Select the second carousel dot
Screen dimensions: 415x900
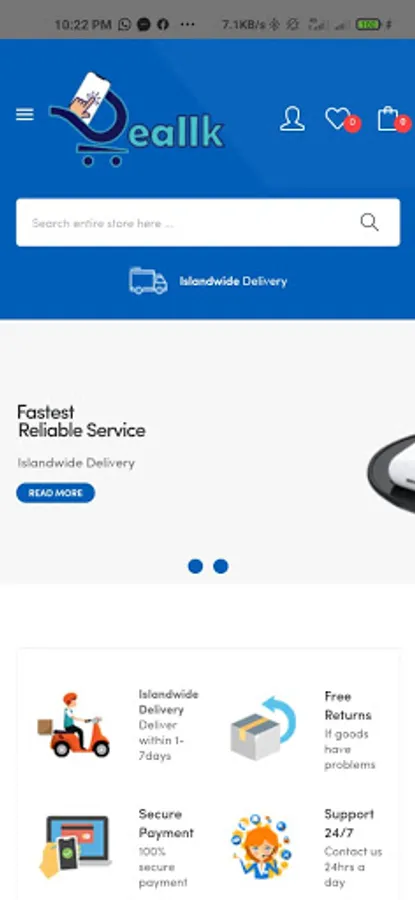220,567
